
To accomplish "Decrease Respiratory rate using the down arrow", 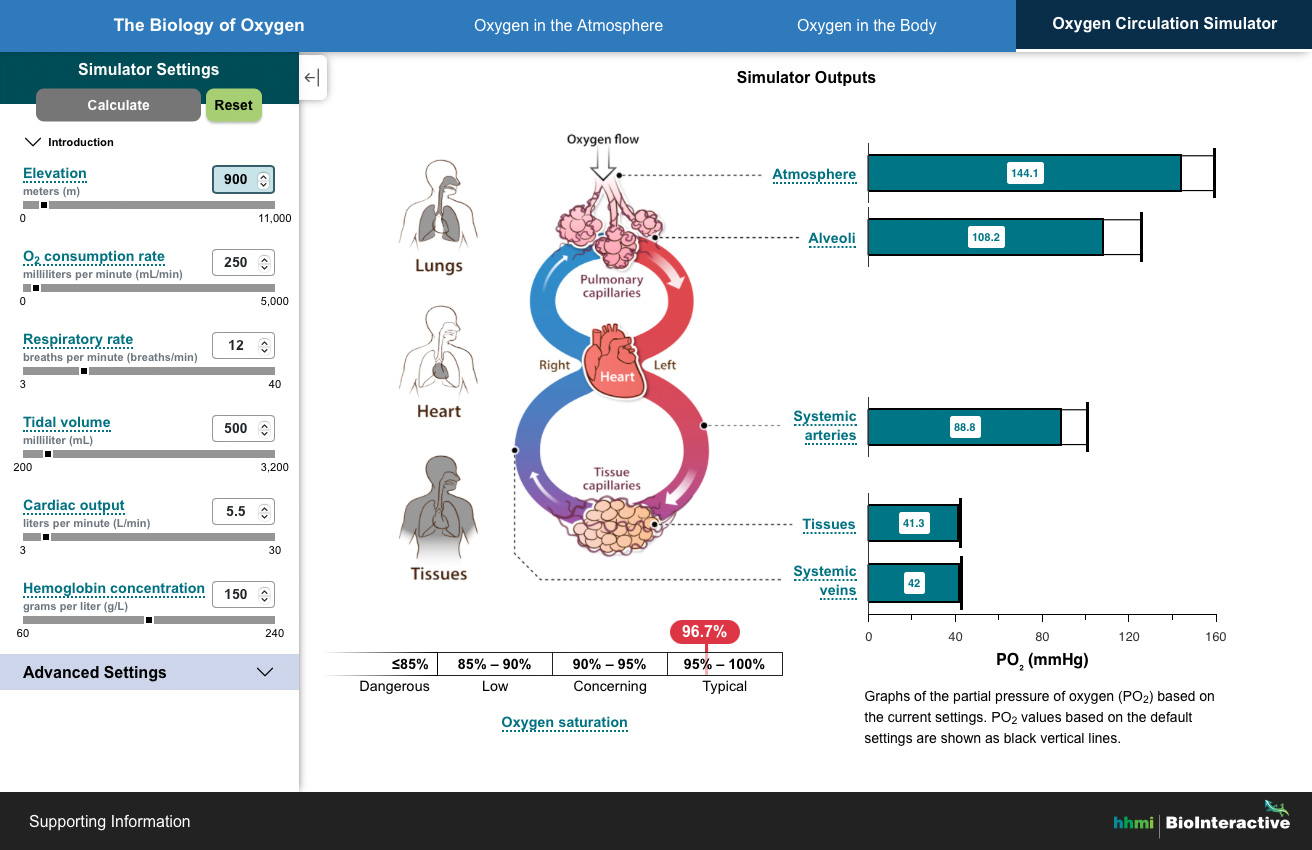I will click(x=263, y=350).
